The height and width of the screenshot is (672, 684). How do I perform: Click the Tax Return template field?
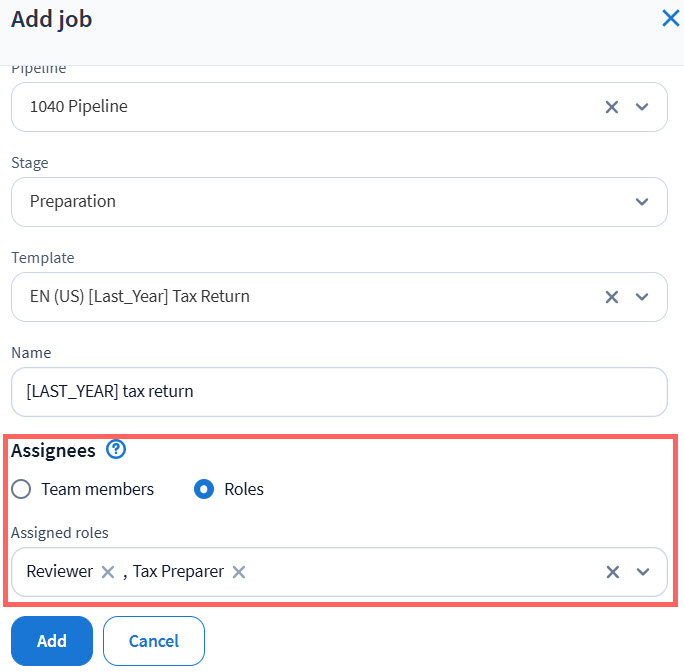300,297
